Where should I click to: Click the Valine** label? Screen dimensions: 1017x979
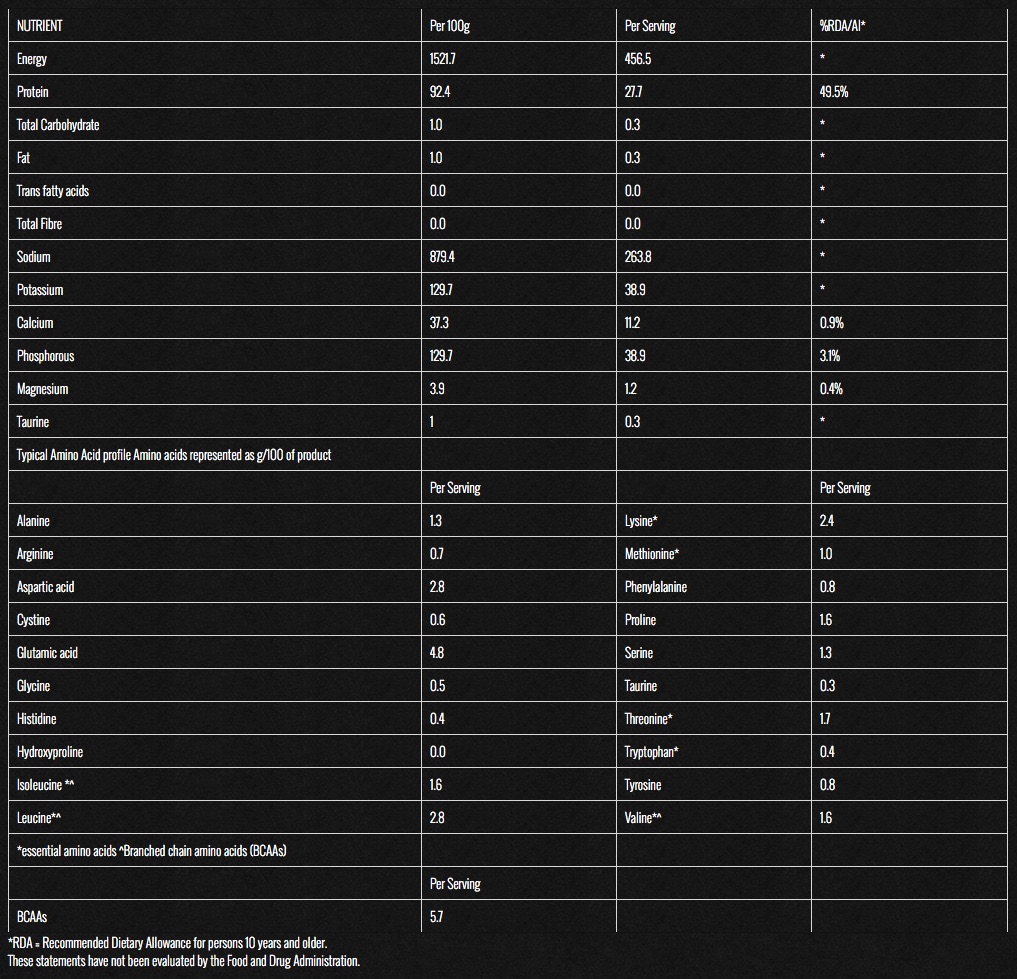coord(643,818)
